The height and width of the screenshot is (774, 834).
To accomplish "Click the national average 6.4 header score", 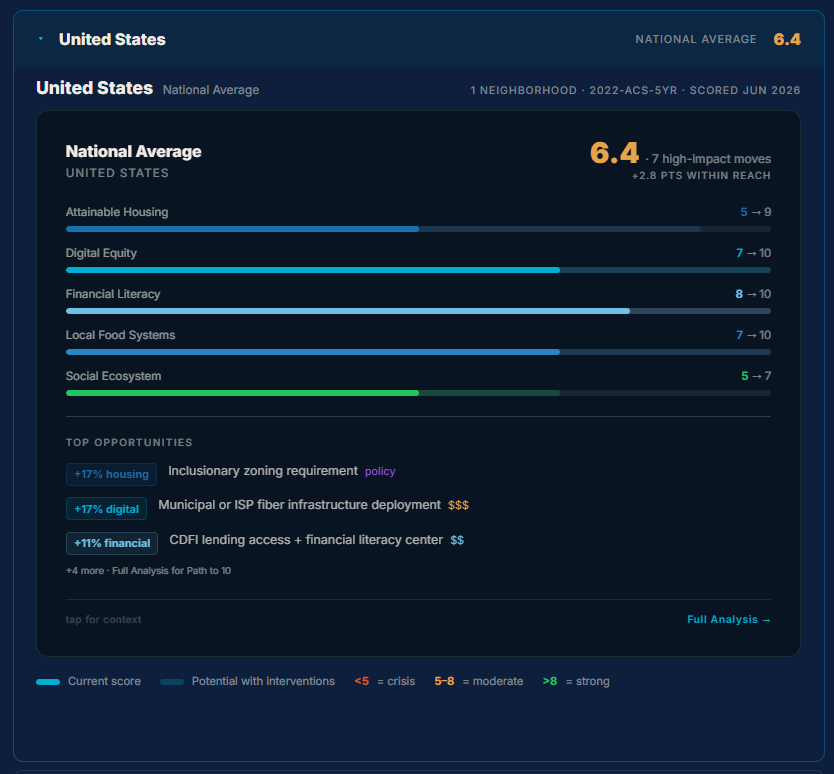I will [787, 39].
